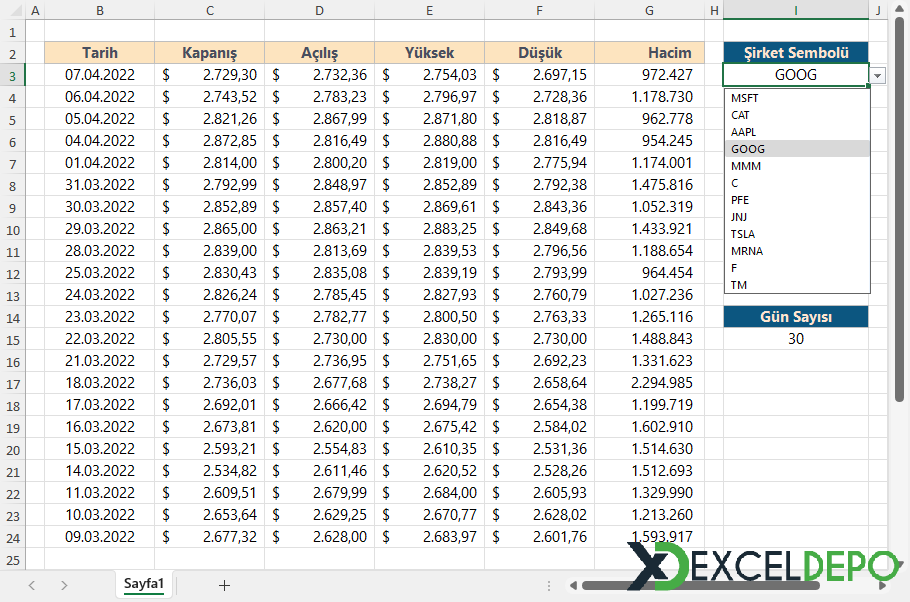Click the high price cell 2.684,00
Screen dimensions: 910x602
pos(429,493)
